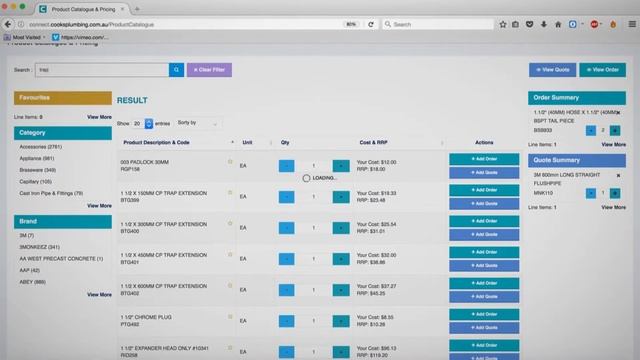Screen dimensions: 640x360
Task: Open the Show entries count dropdown
Action: (x=142, y=123)
